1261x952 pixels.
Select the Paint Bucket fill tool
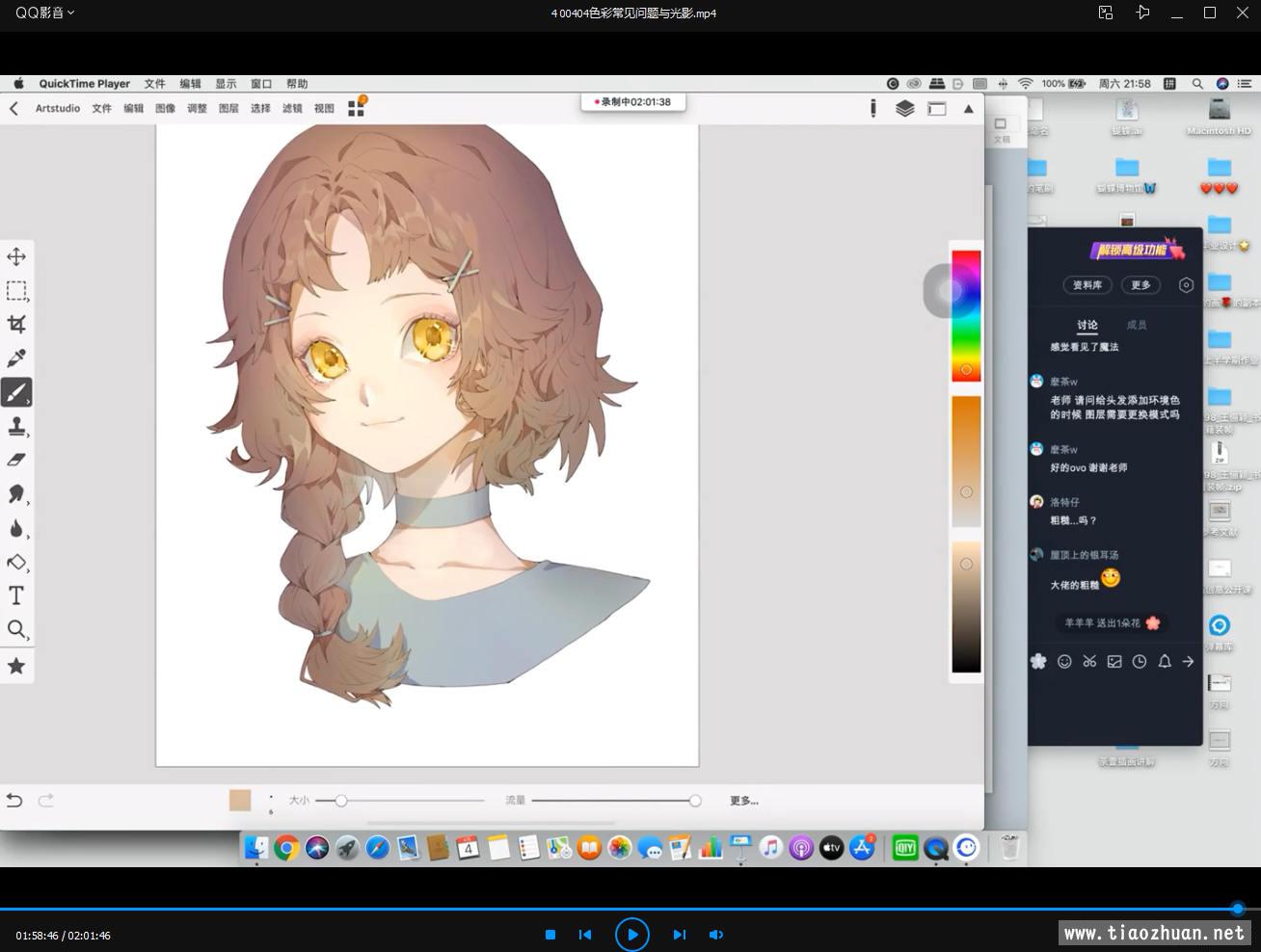tap(16, 562)
